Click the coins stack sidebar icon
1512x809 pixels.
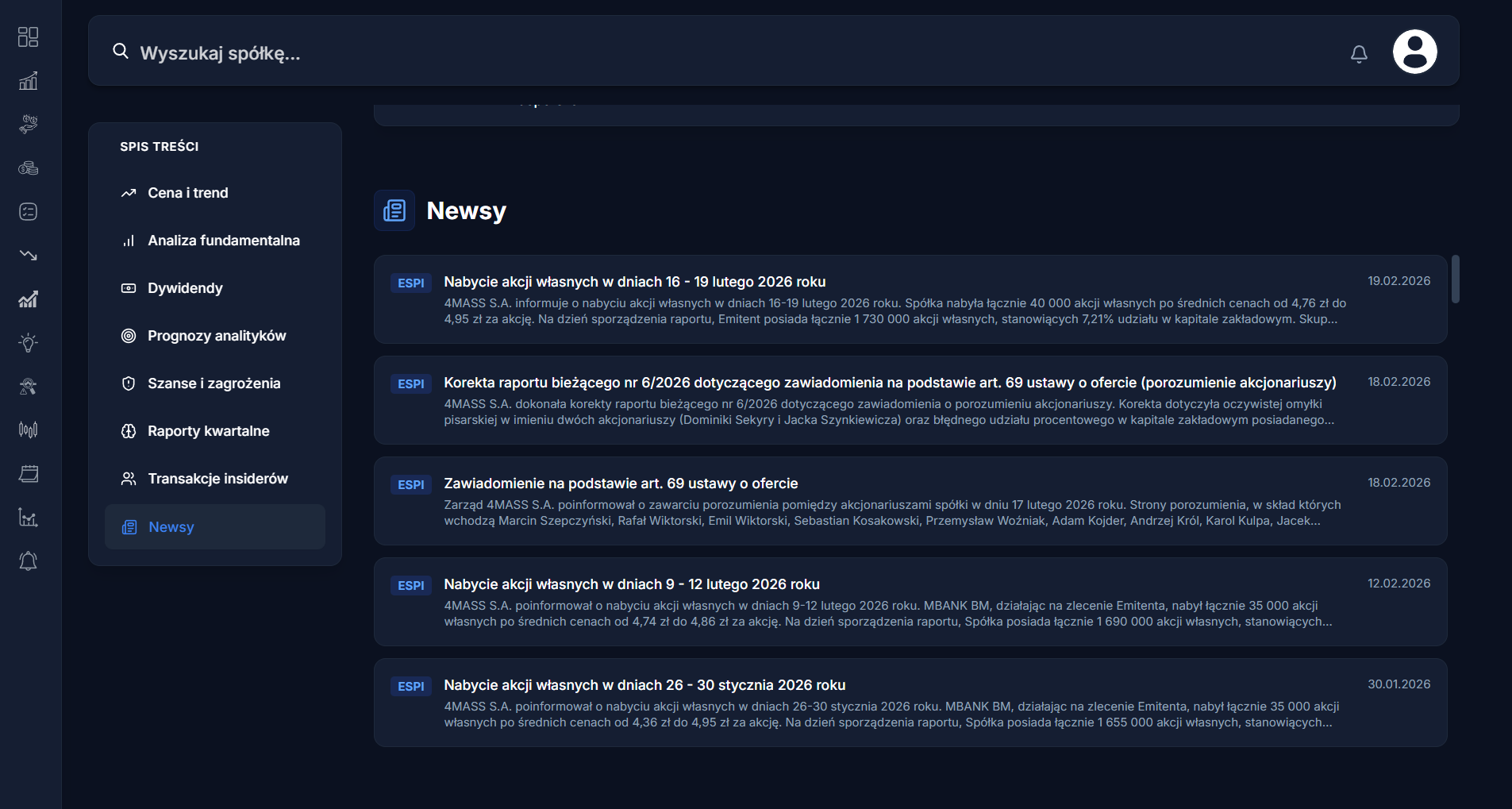coord(29,168)
